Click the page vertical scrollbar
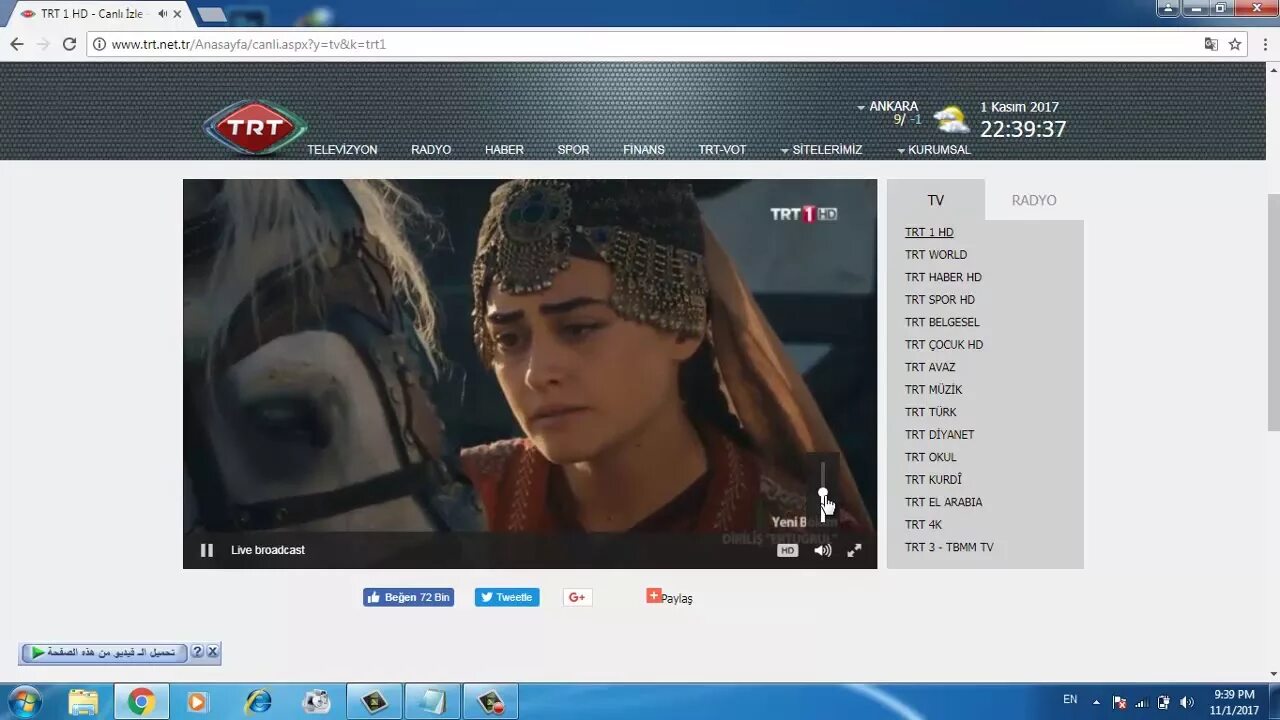This screenshot has height=720, width=1280. [1273, 312]
